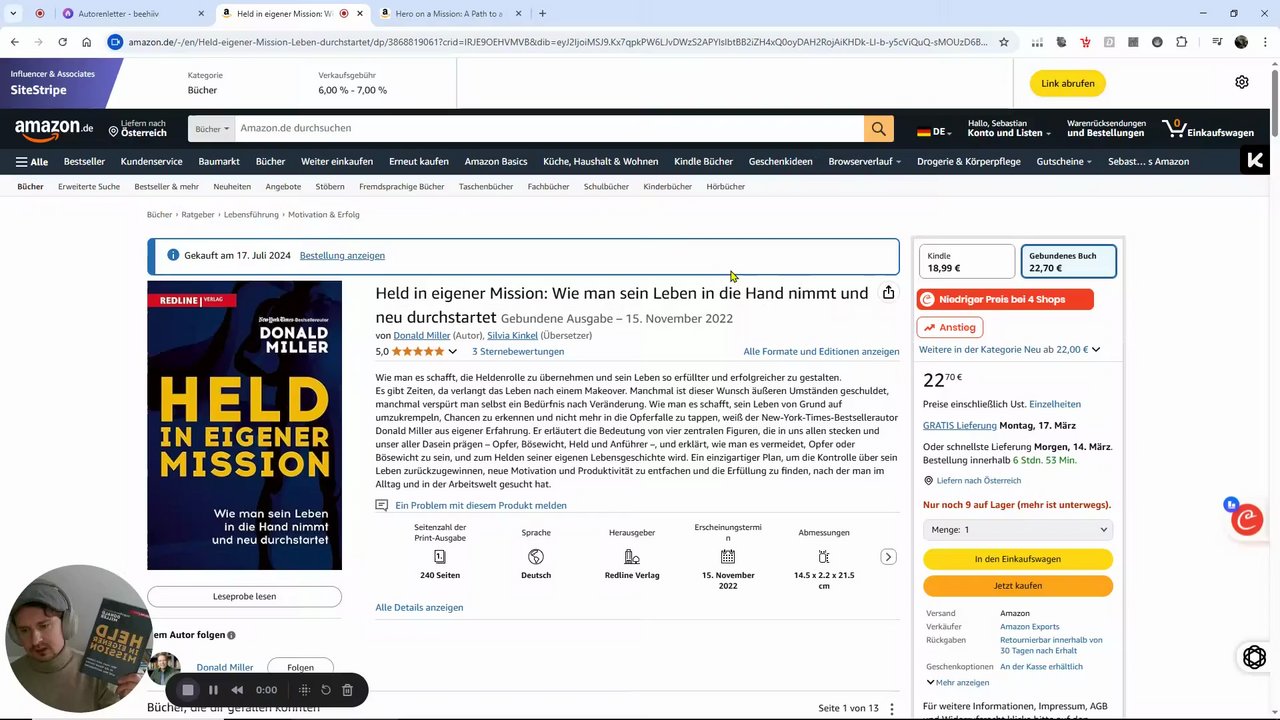
Task: Open Browserverlauf dropdown in the nav bar
Action: 864,161
